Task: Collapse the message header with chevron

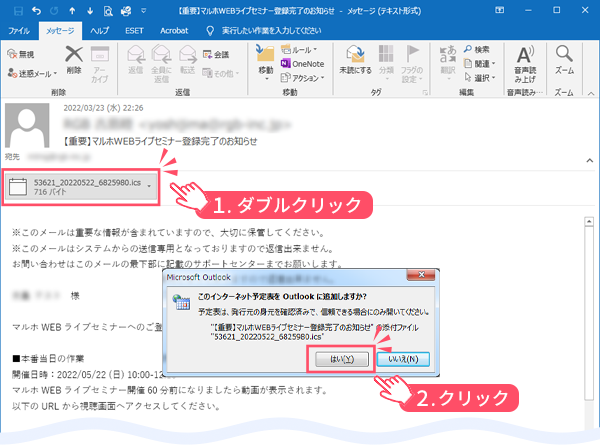Action: click(590, 161)
